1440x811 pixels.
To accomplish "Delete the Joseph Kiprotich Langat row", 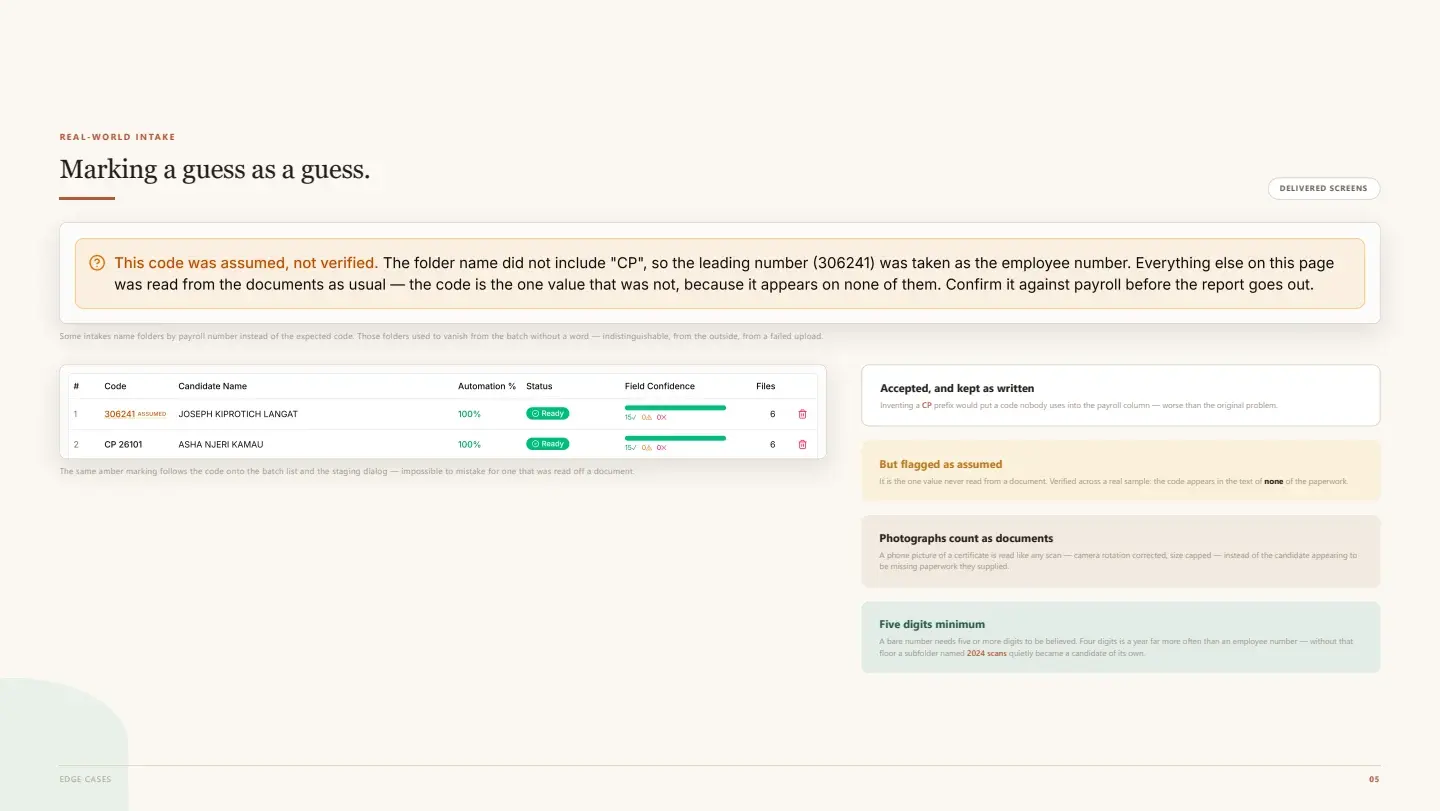I will point(802,414).
